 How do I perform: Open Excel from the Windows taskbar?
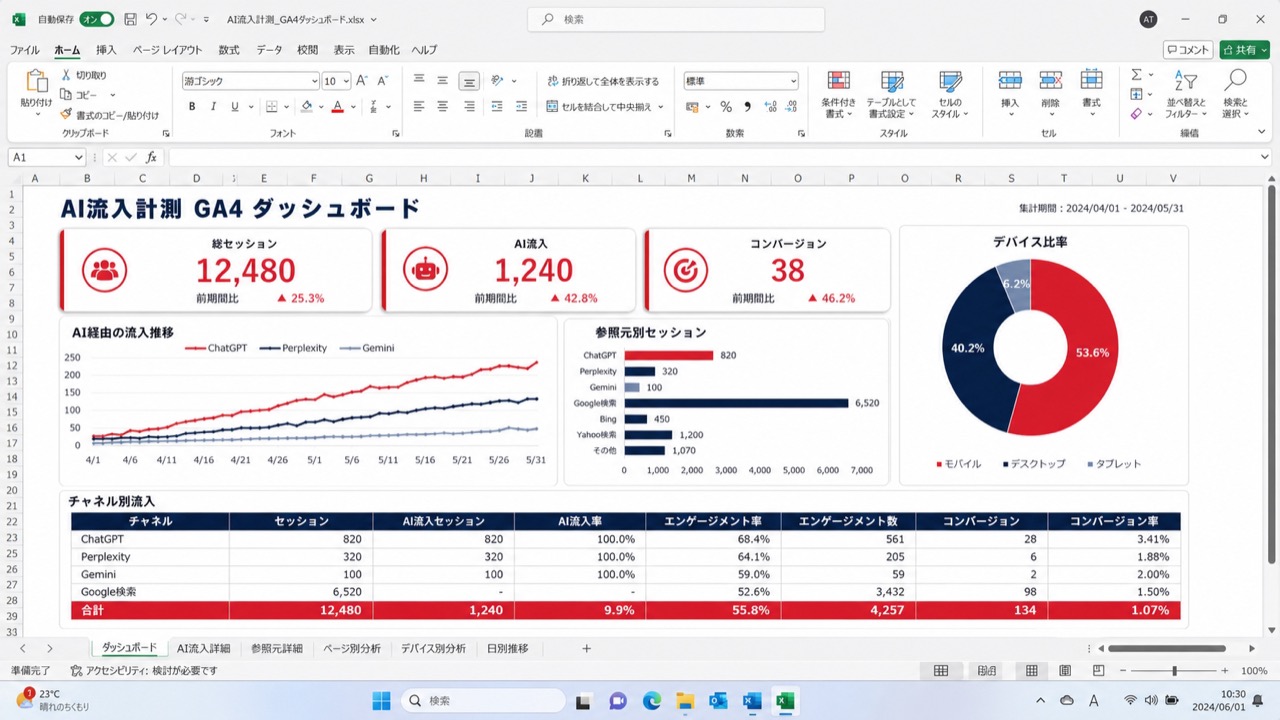point(786,701)
